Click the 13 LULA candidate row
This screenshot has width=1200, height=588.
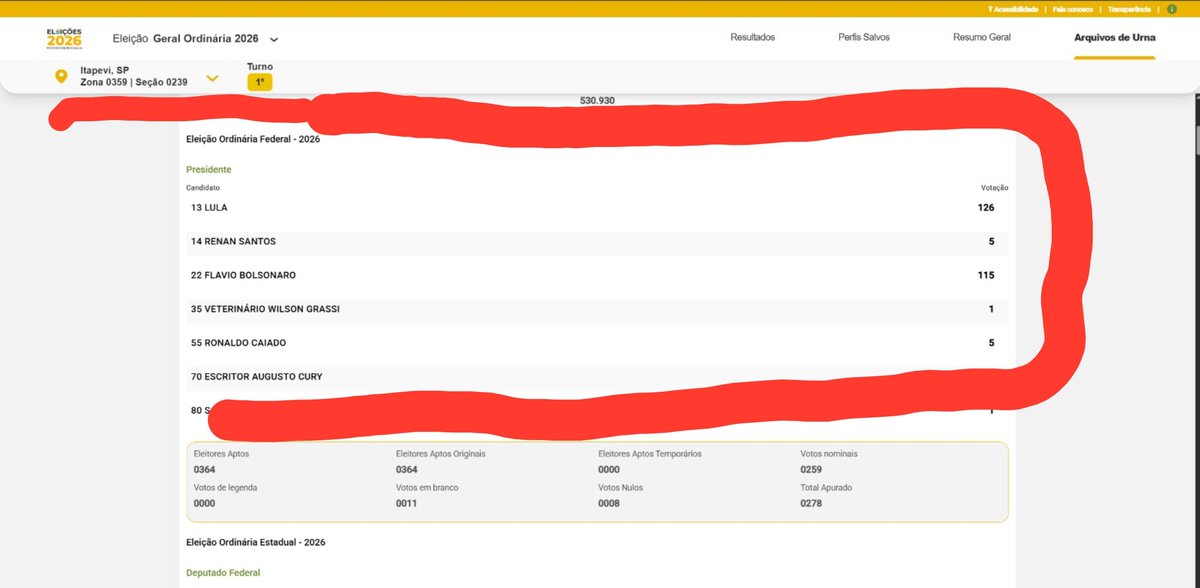coord(597,208)
